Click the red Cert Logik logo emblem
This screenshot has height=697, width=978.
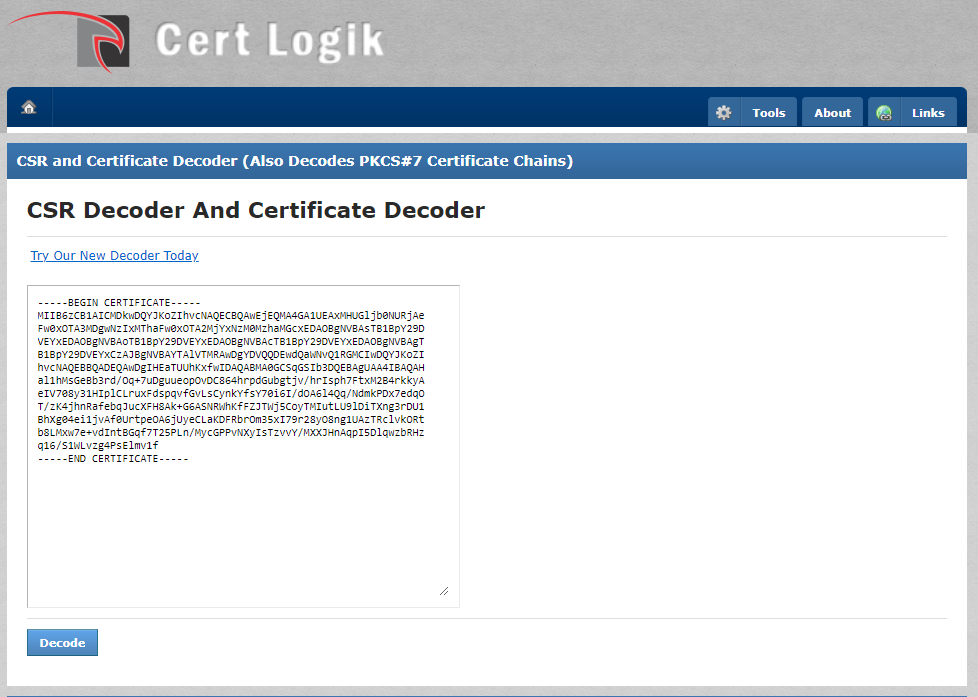103,42
